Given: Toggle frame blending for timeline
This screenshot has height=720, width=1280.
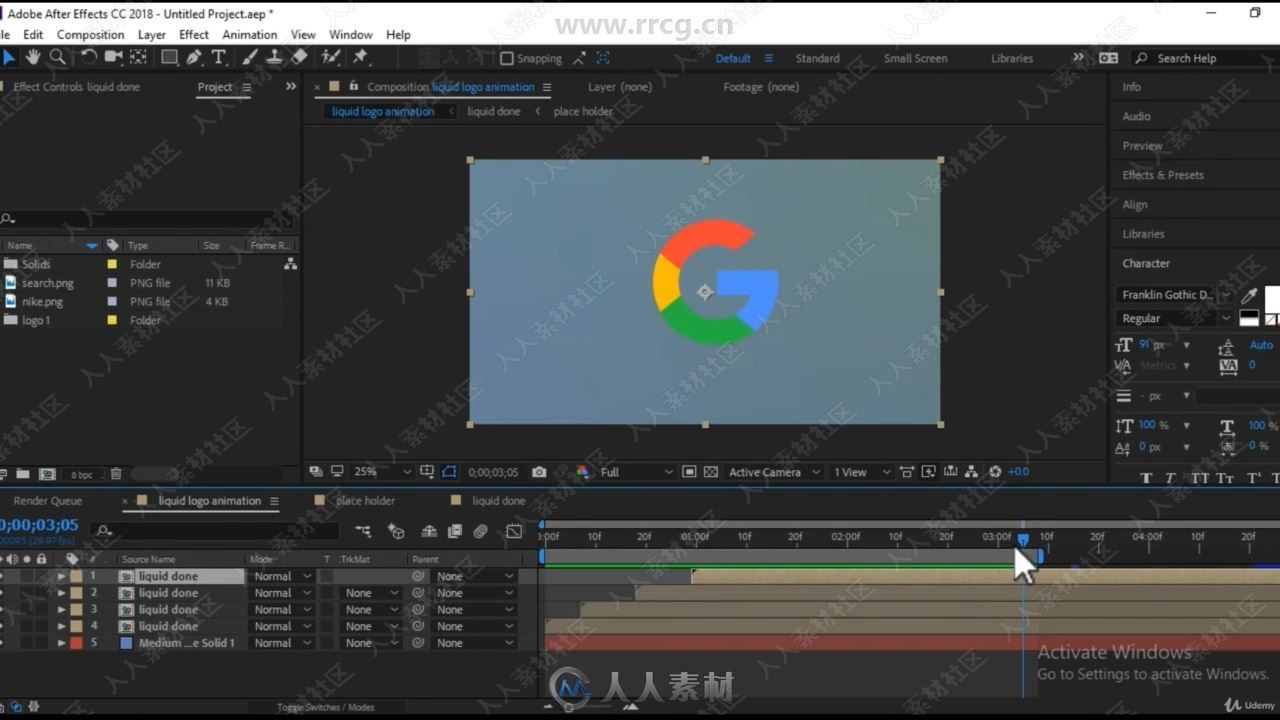Looking at the screenshot, I should tap(455, 531).
